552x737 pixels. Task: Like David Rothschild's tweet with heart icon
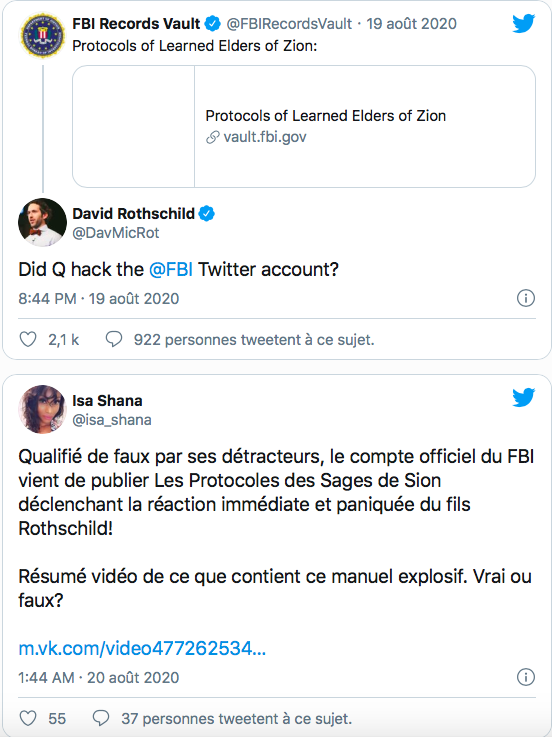click(x=28, y=339)
